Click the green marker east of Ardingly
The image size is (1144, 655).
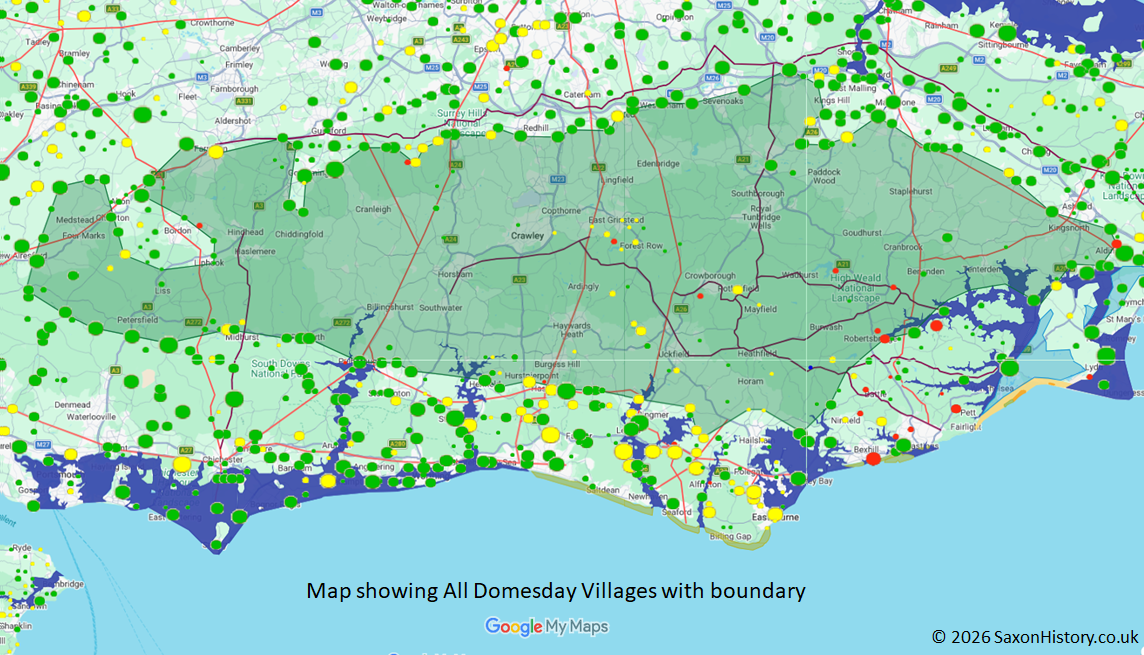tap(628, 288)
